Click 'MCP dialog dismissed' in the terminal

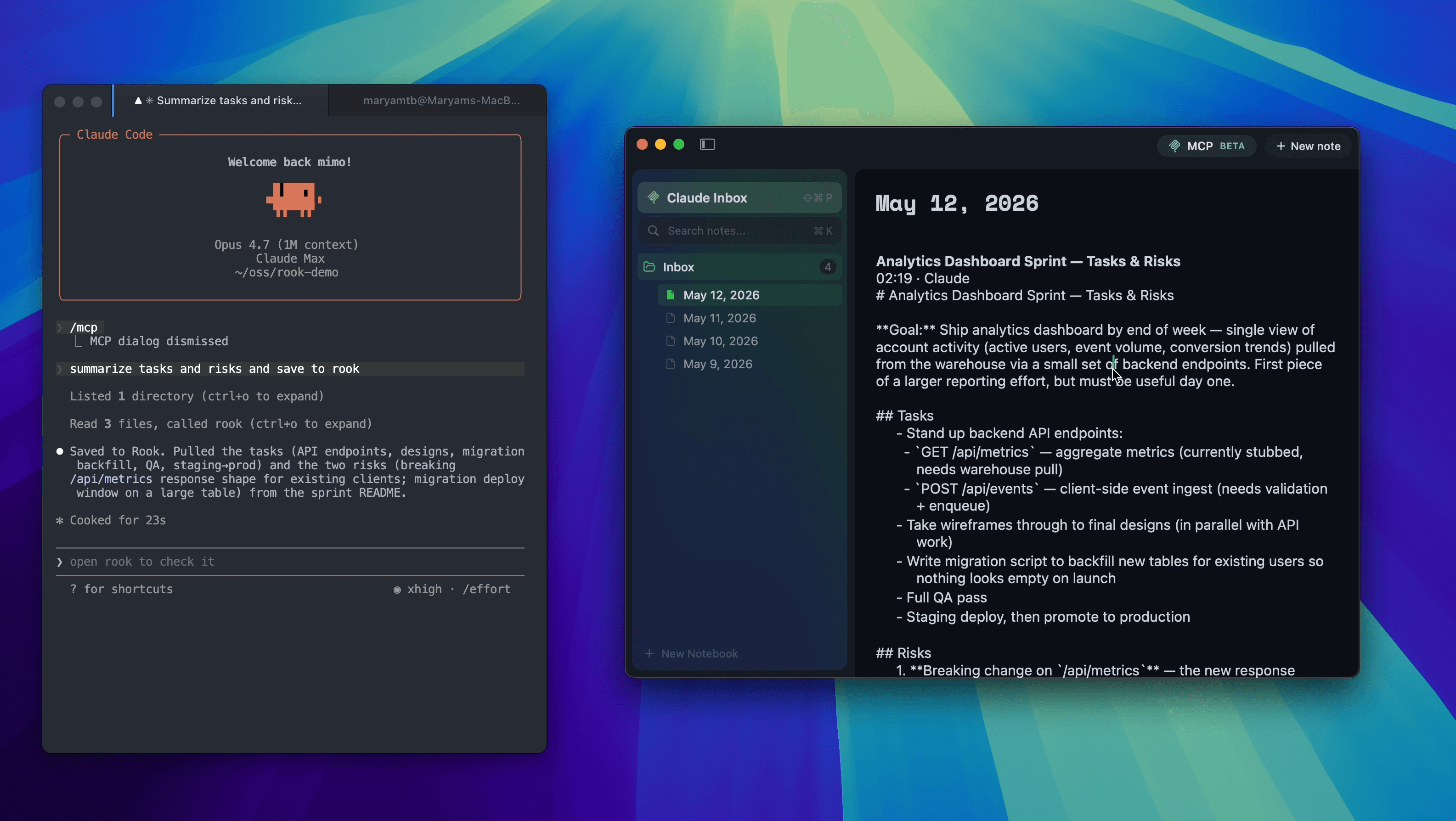click(x=159, y=341)
